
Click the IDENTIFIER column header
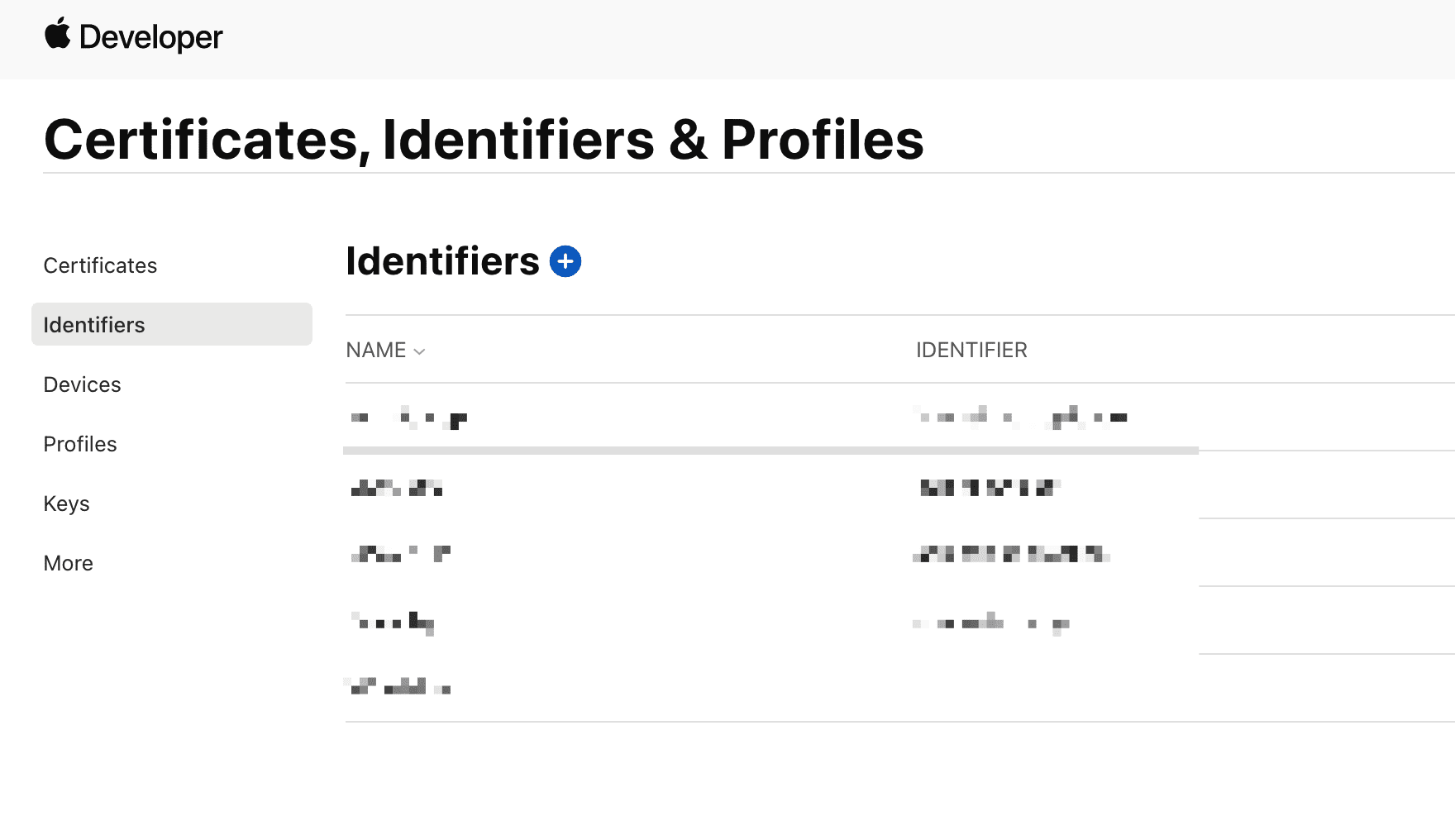(x=971, y=350)
